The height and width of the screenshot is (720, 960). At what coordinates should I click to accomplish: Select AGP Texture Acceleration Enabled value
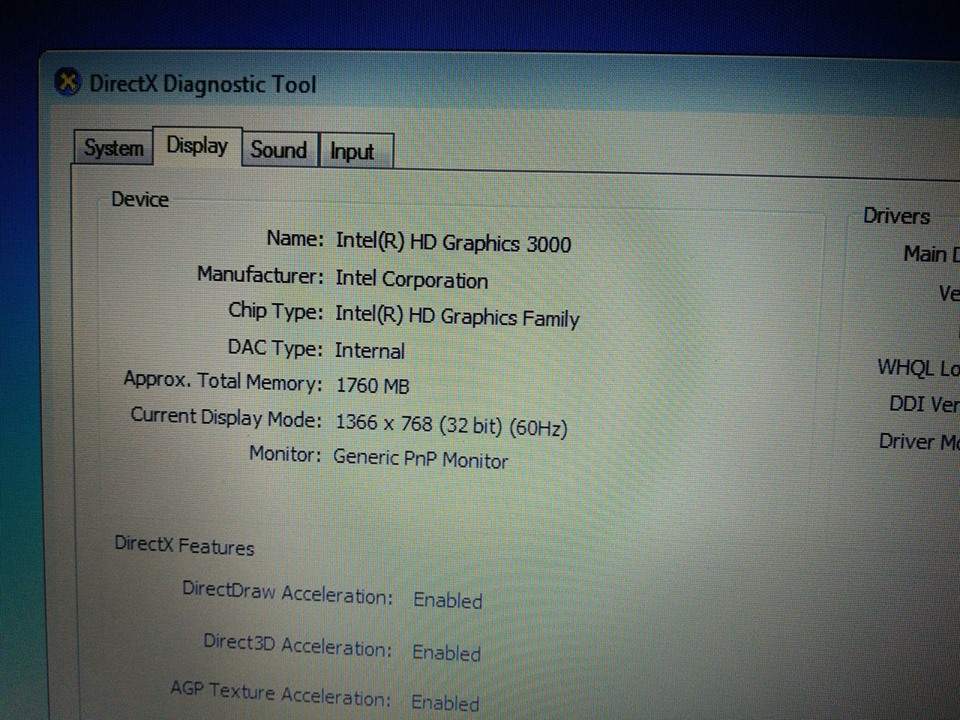tap(444, 702)
